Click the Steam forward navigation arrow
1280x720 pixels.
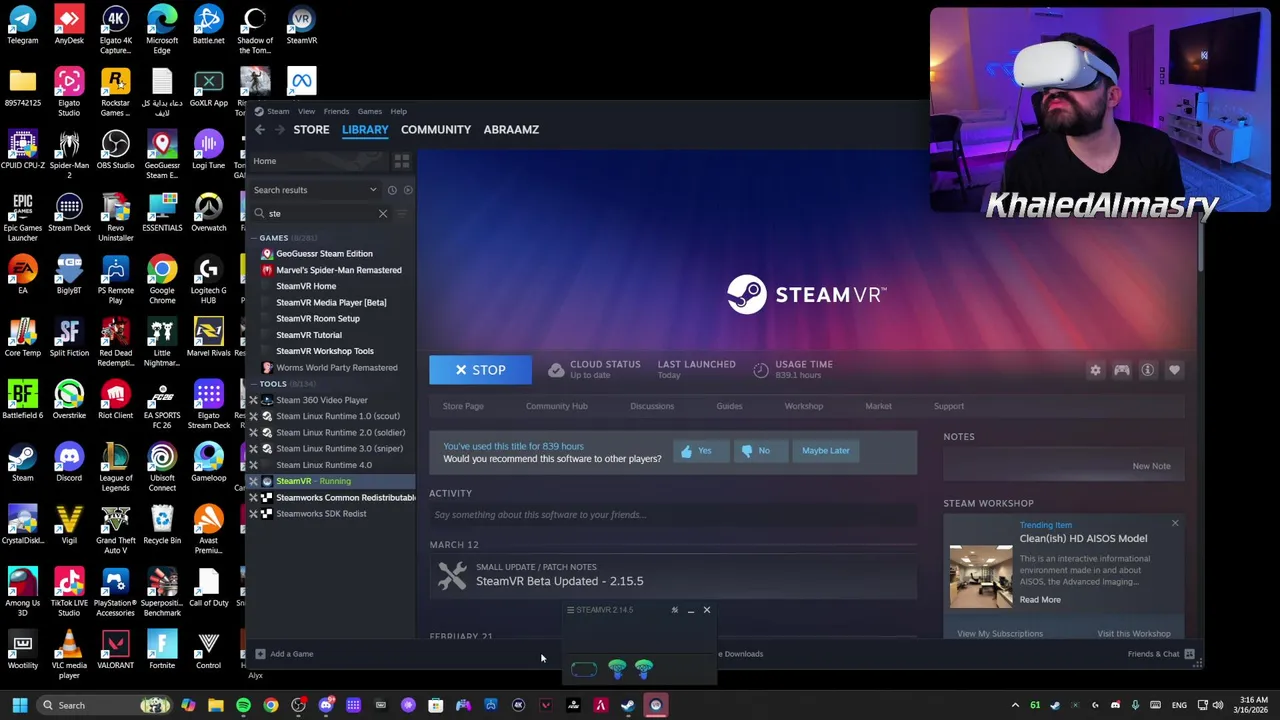point(280,130)
